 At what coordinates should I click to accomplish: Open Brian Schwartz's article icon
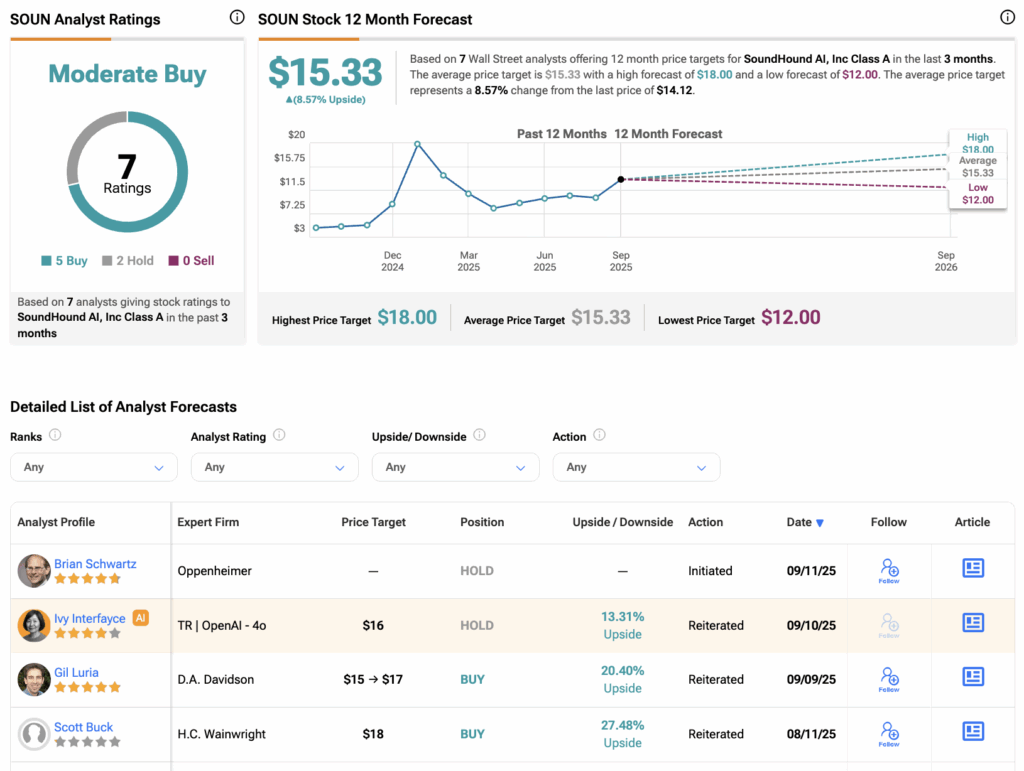[972, 569]
